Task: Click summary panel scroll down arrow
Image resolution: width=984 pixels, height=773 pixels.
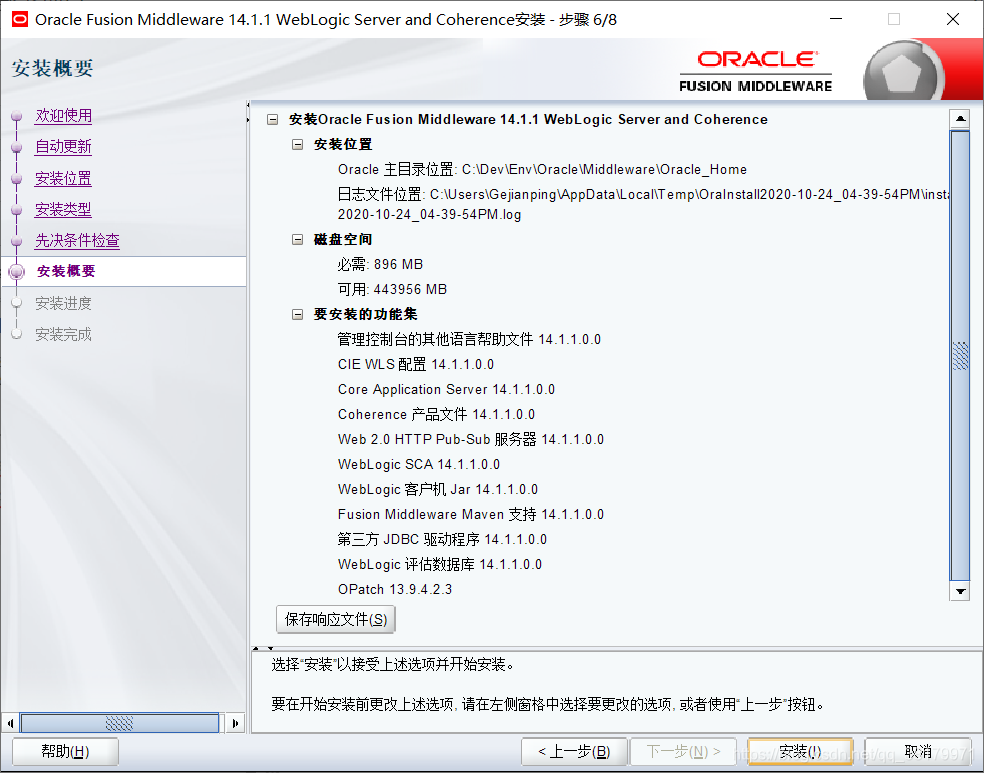Action: point(960,590)
